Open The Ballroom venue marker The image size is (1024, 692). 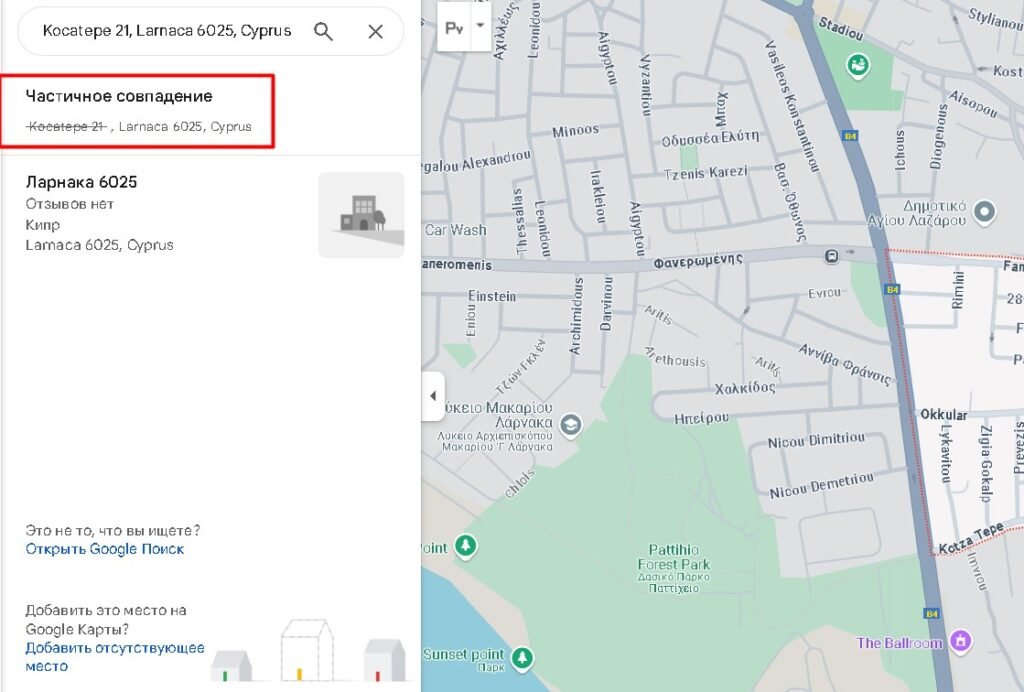click(x=961, y=641)
